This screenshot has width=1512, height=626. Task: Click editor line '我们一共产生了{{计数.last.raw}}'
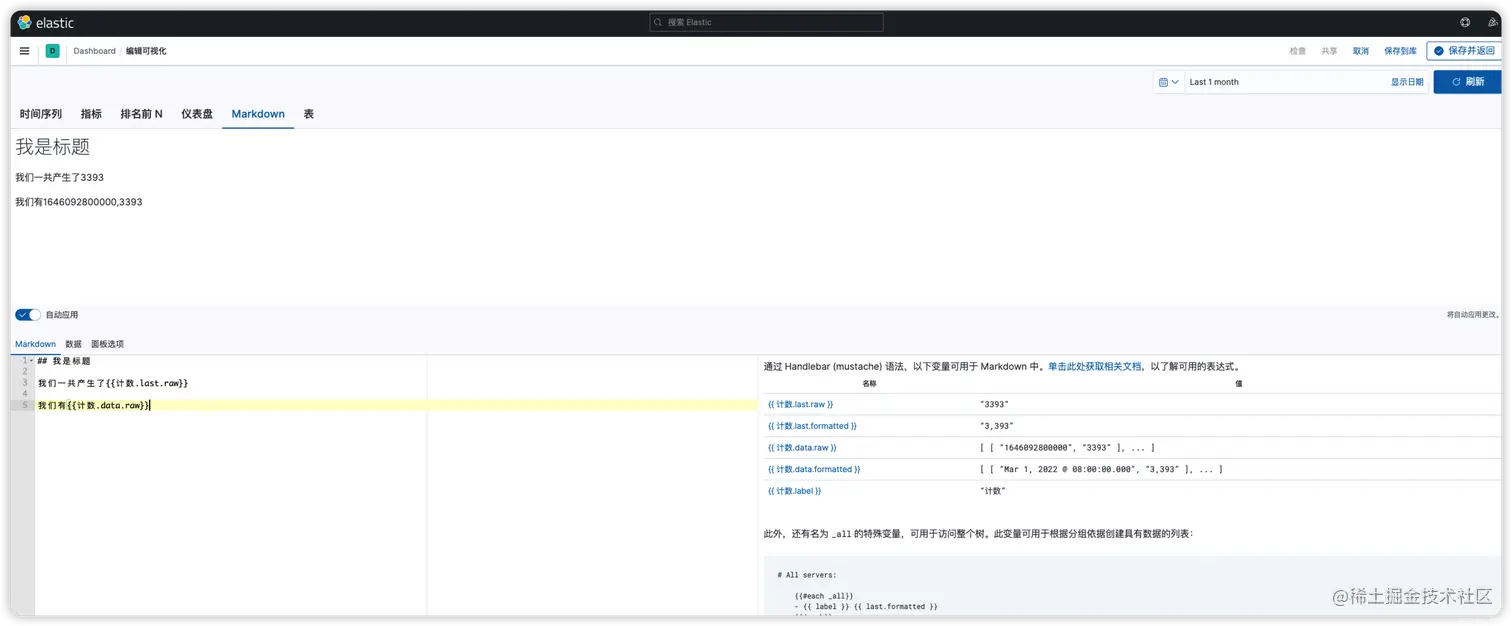tap(113, 383)
